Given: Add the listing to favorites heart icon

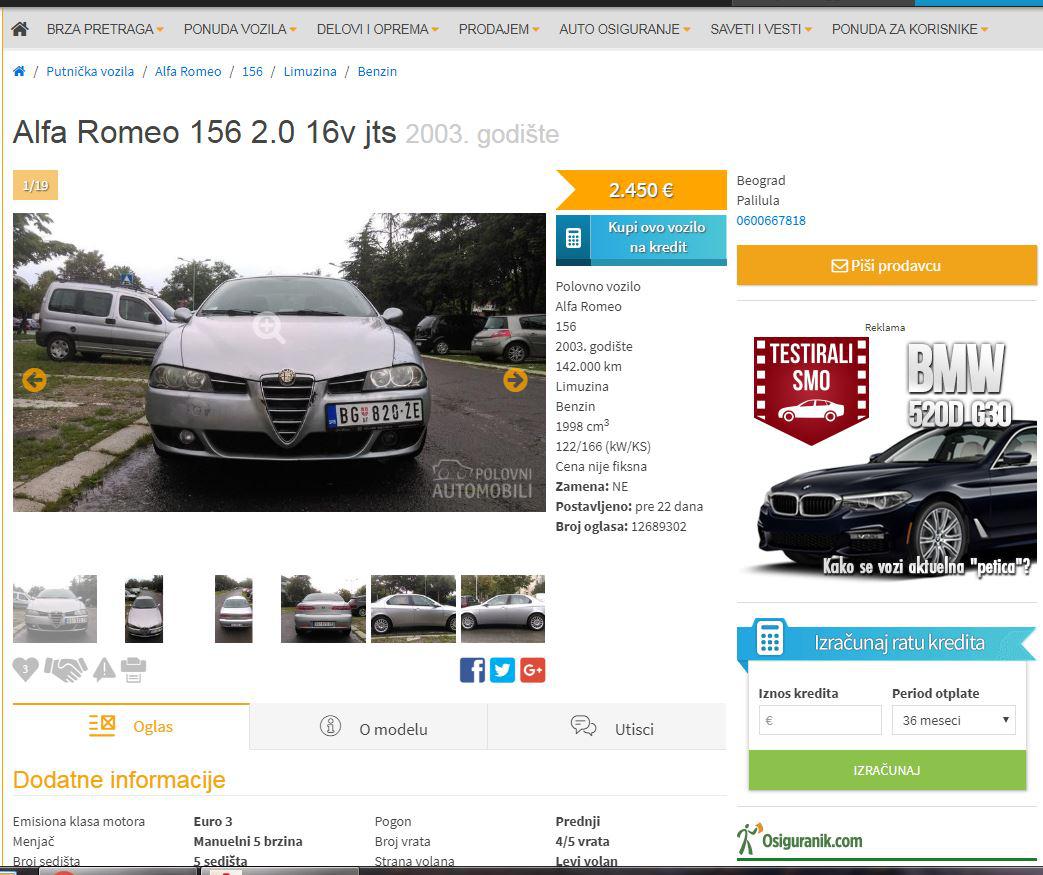Looking at the screenshot, I should click(x=25, y=669).
